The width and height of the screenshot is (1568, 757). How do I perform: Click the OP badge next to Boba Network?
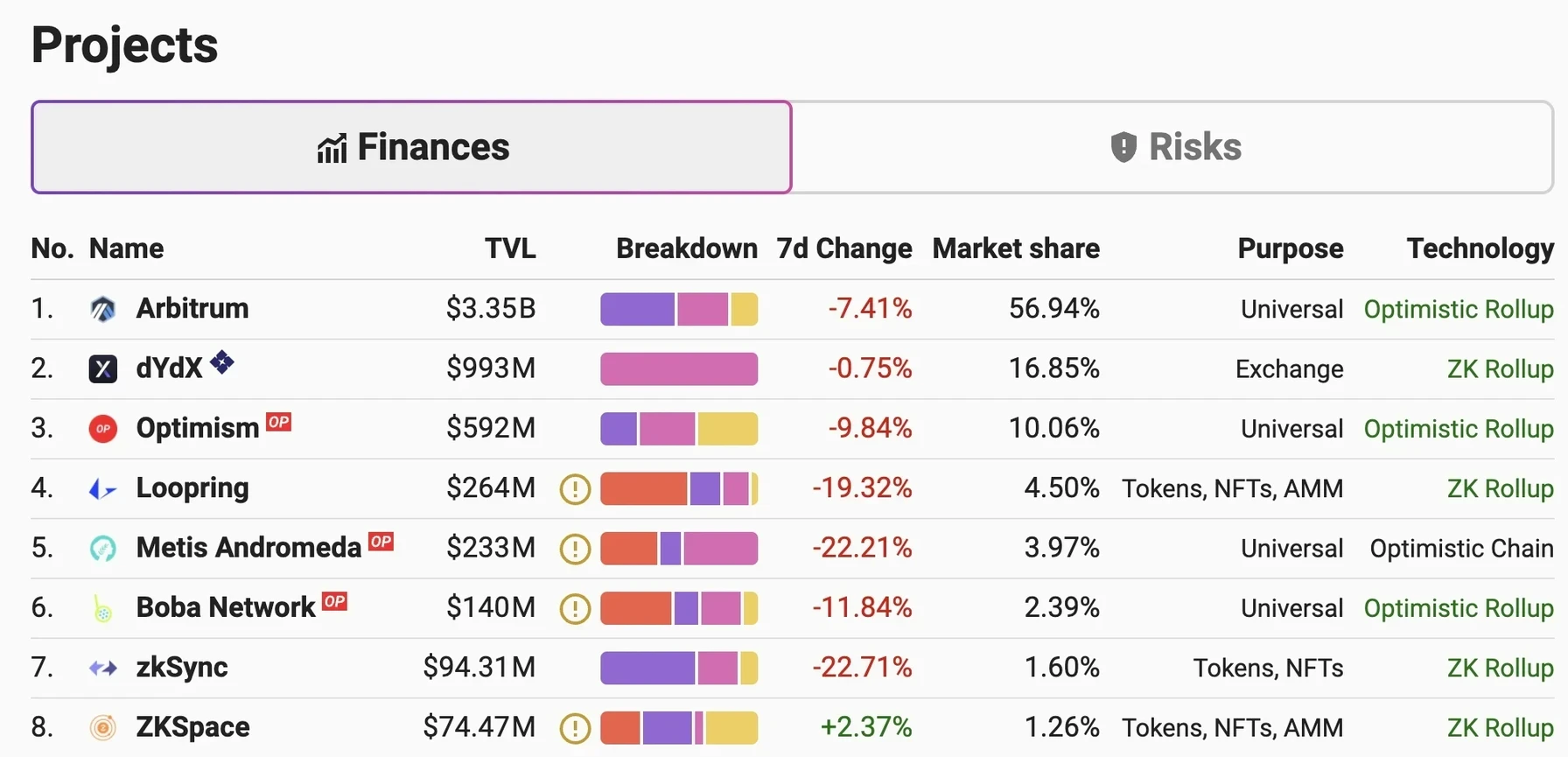pyautogui.click(x=334, y=601)
